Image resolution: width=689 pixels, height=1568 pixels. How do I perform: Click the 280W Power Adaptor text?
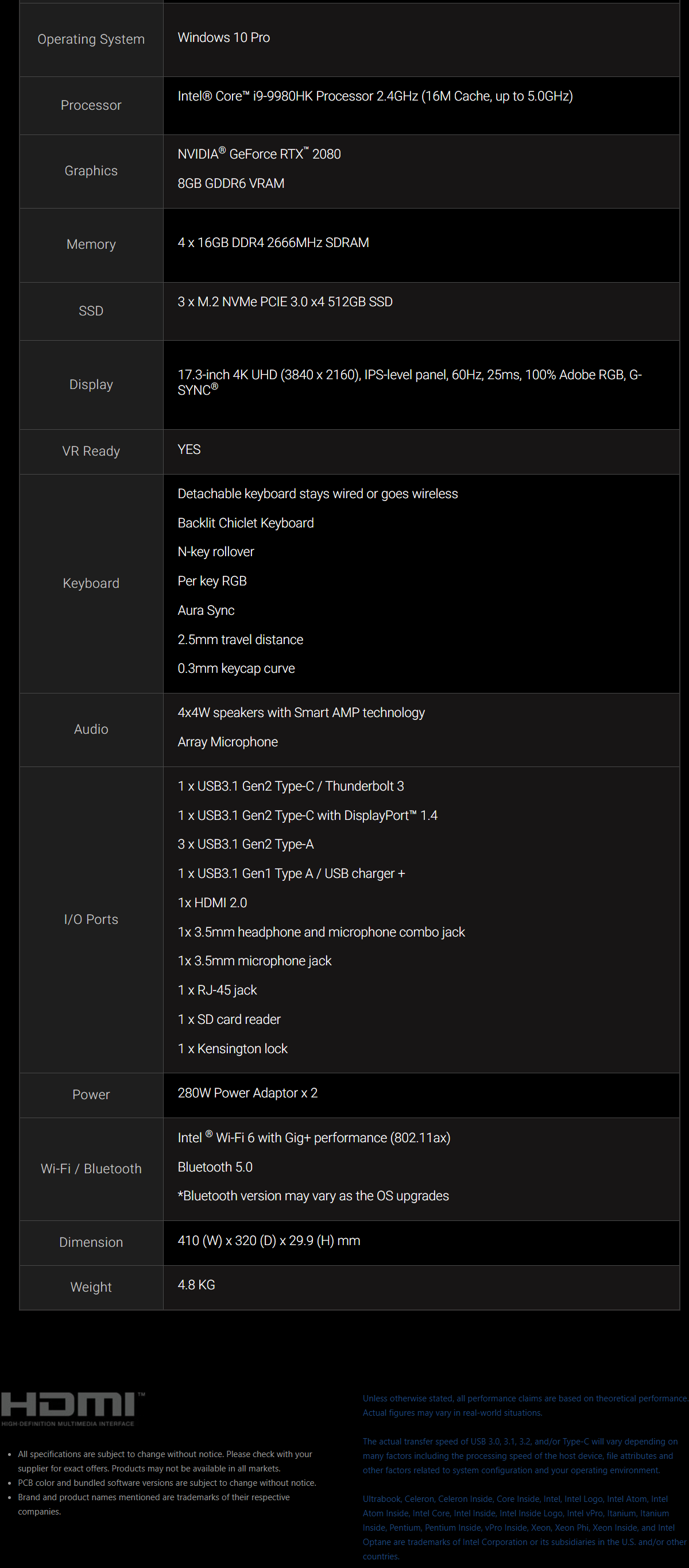pos(247,1093)
